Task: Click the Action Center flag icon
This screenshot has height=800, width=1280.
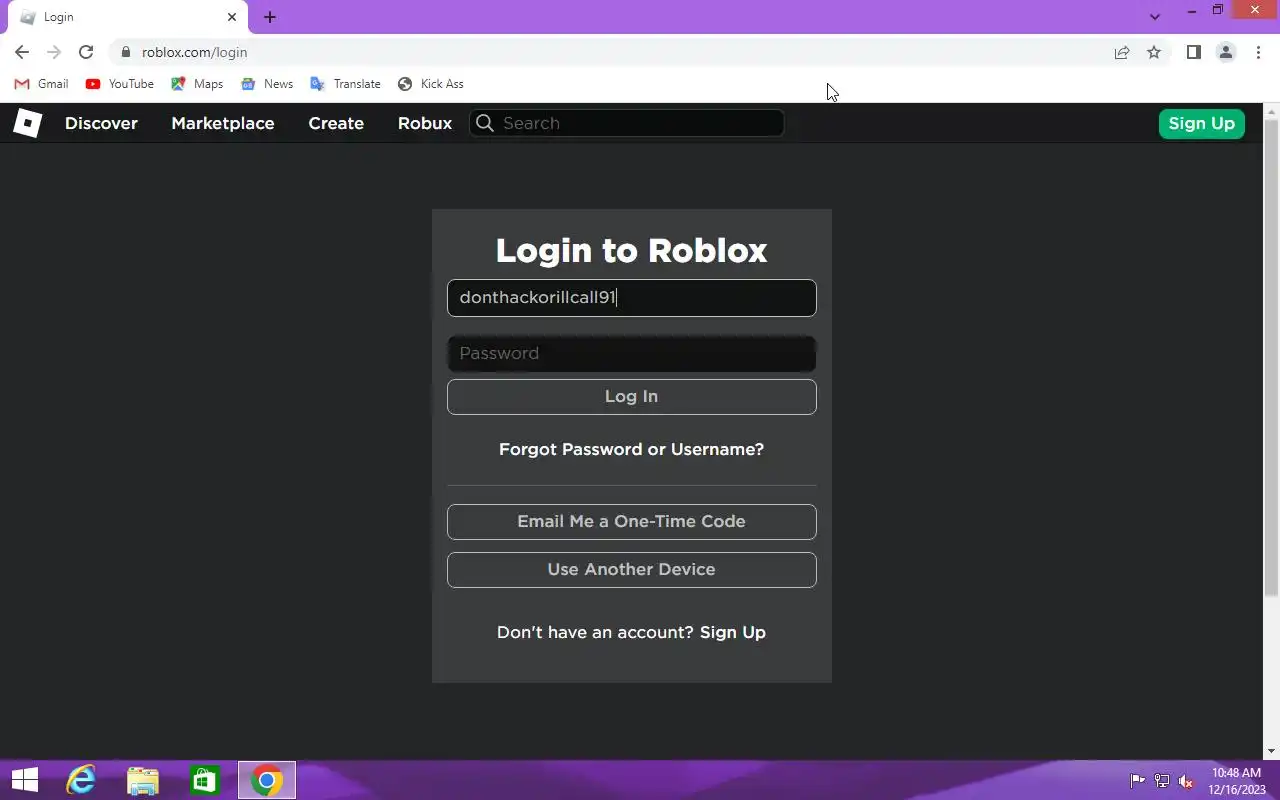Action: (x=1138, y=781)
